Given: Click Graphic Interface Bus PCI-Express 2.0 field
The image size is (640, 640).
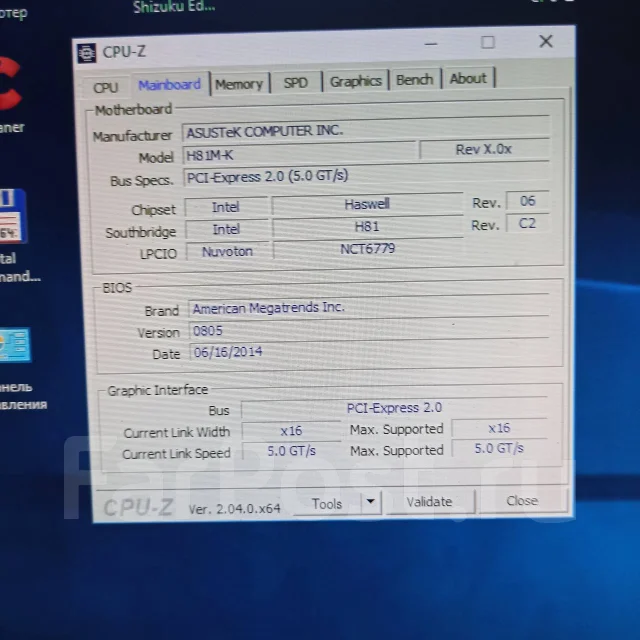Looking at the screenshot, I should point(394,408).
